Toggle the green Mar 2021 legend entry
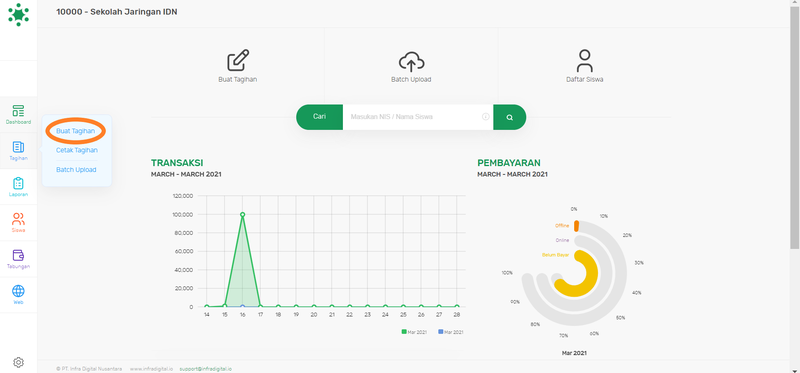This screenshot has width=800, height=373. (414, 332)
